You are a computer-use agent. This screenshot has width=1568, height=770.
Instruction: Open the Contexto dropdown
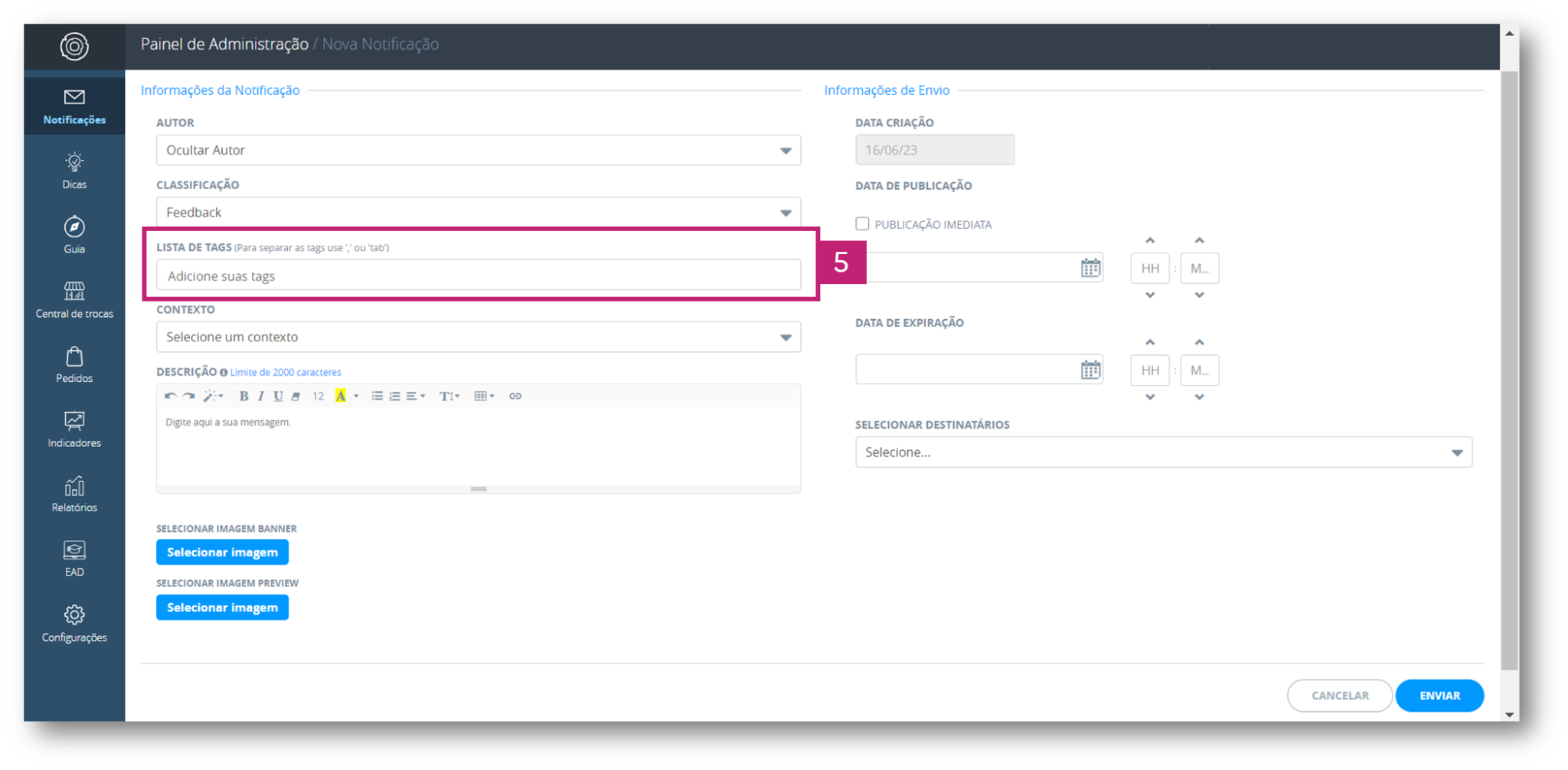479,337
